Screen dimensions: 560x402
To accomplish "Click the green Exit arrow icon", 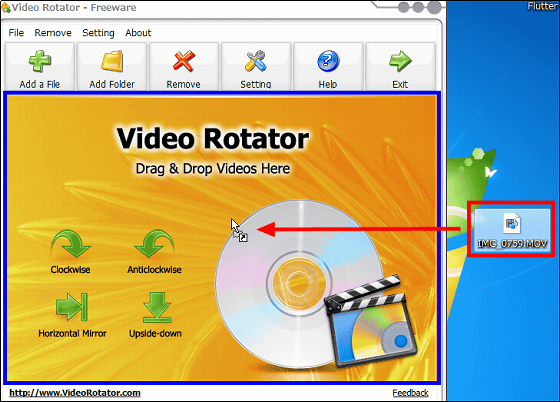I will pyautogui.click(x=400, y=61).
